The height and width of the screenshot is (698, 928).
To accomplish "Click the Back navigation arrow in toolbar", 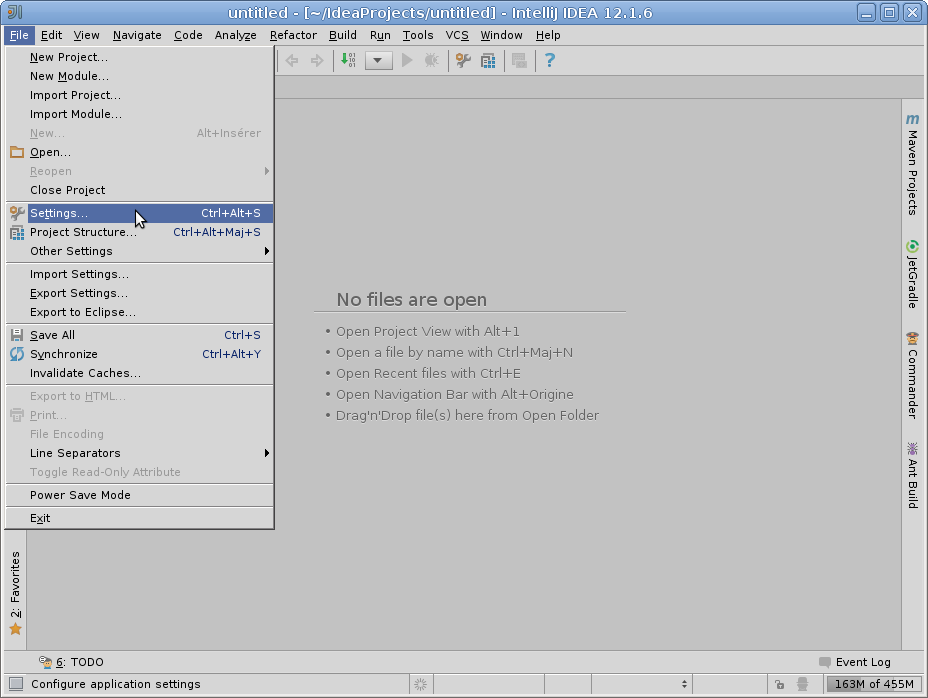I will tap(292, 60).
